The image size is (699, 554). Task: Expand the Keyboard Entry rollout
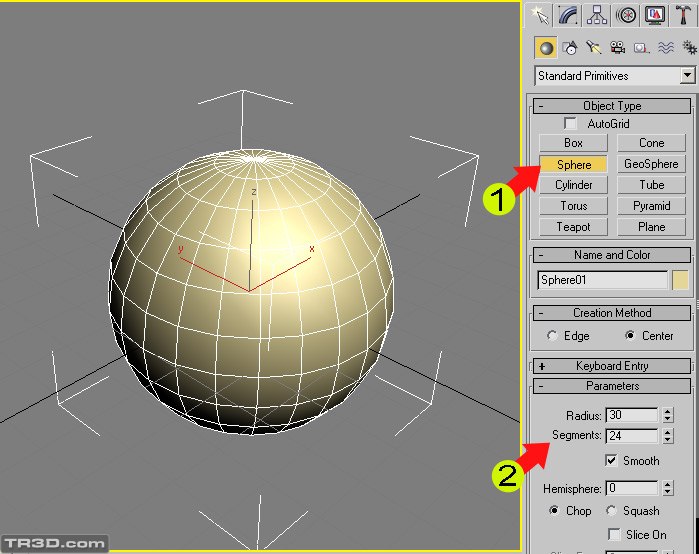pyautogui.click(x=612, y=366)
